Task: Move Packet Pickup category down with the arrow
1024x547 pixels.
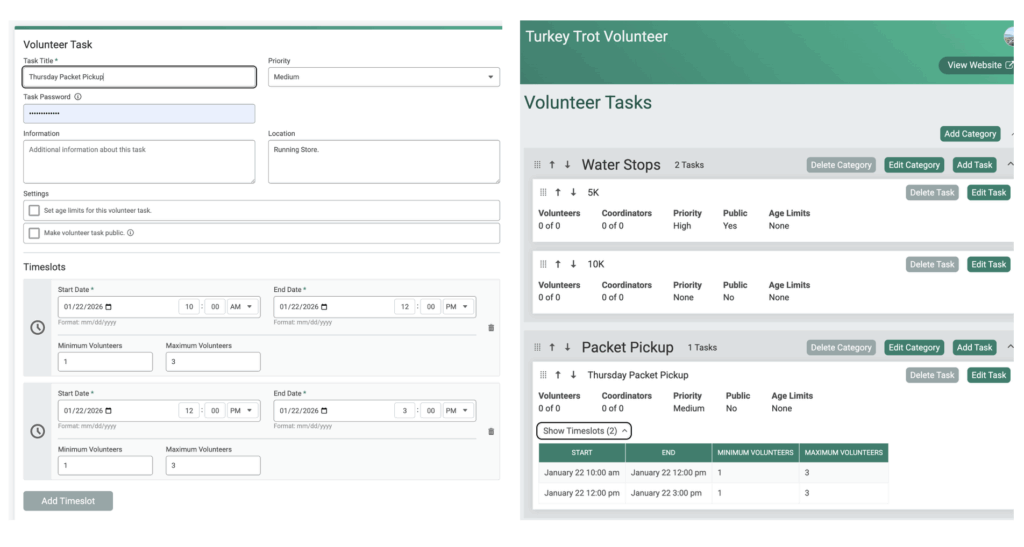Action: [567, 347]
